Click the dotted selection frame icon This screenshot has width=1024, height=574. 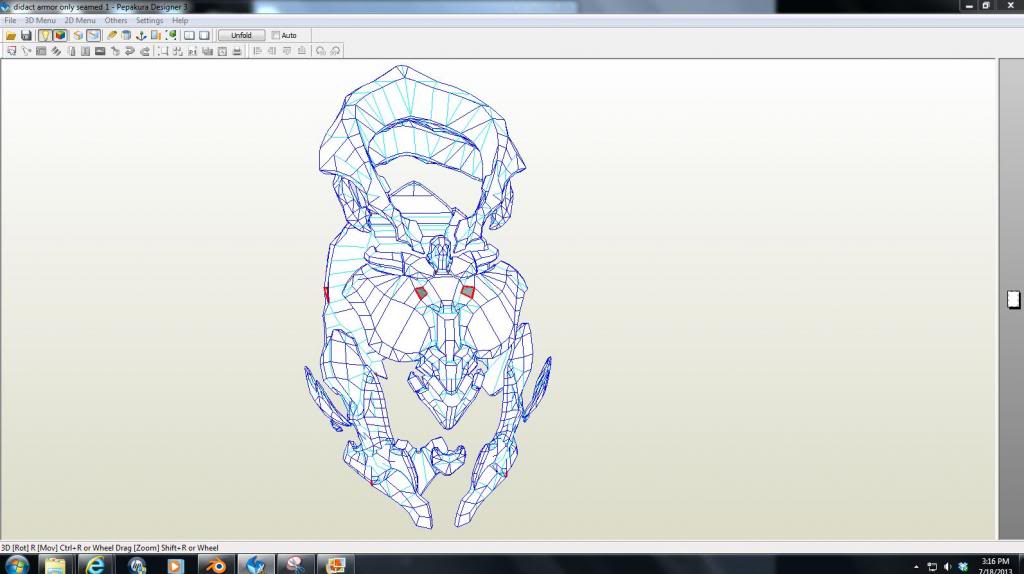[163, 51]
